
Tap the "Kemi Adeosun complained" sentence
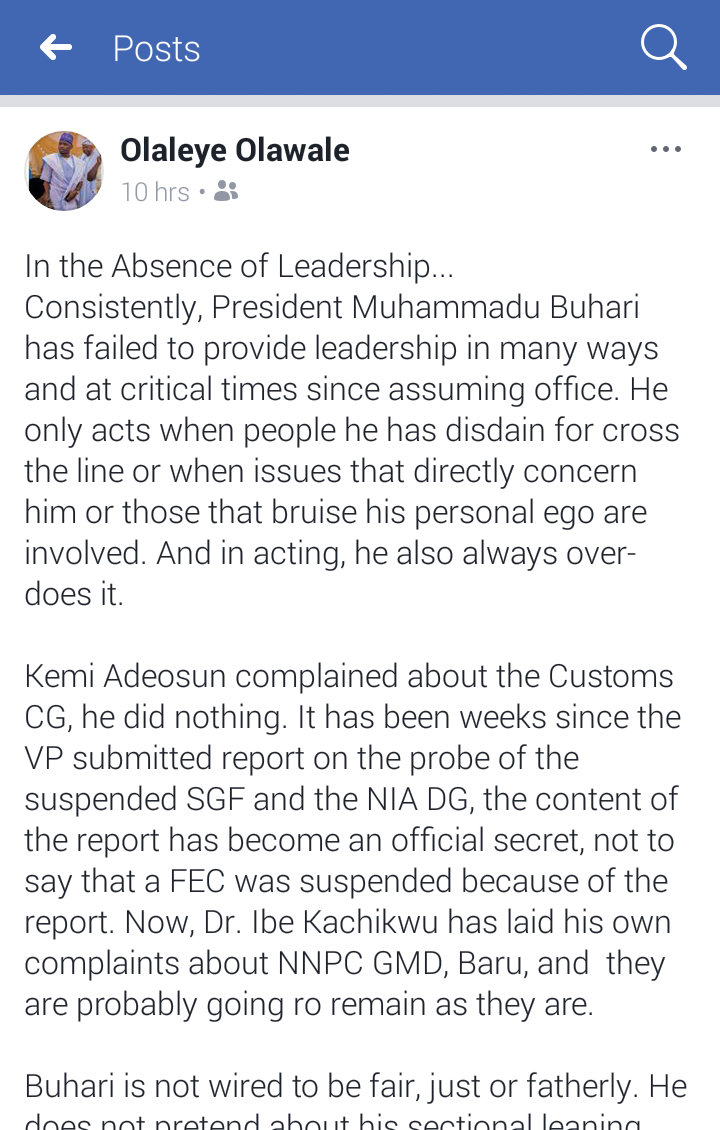coord(200,676)
